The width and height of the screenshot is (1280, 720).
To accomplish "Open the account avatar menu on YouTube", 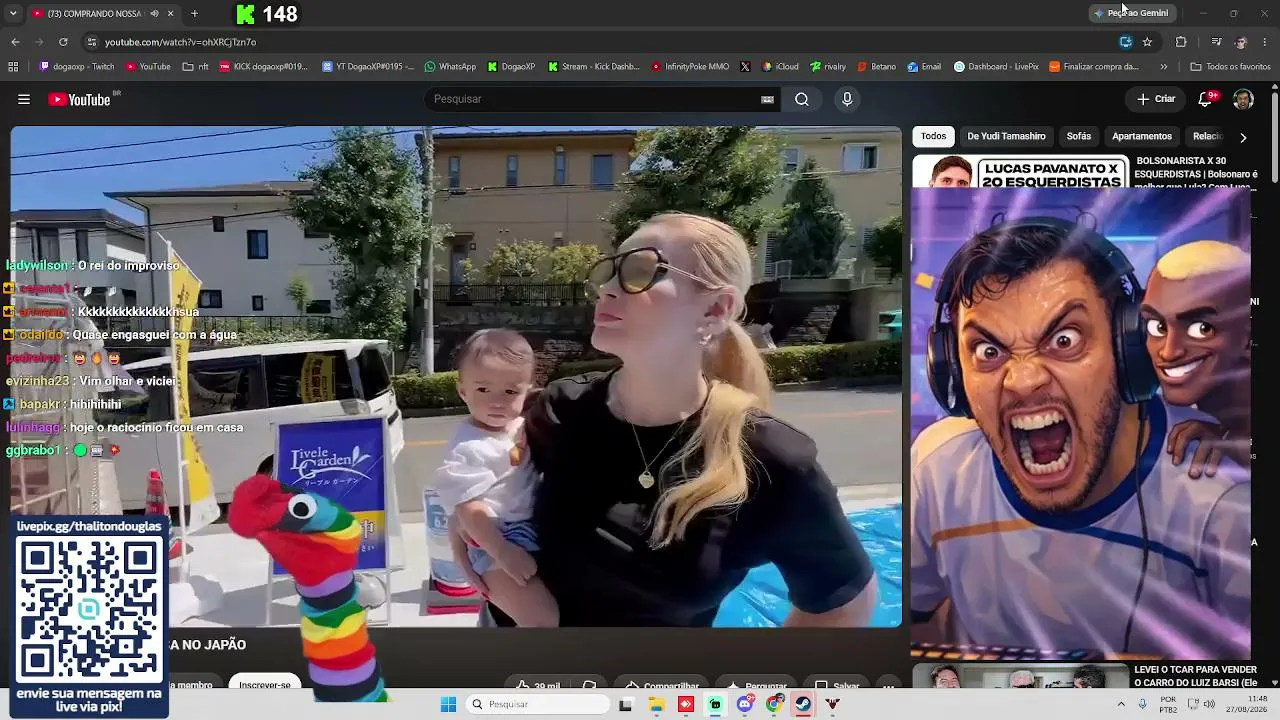I will point(1243,99).
